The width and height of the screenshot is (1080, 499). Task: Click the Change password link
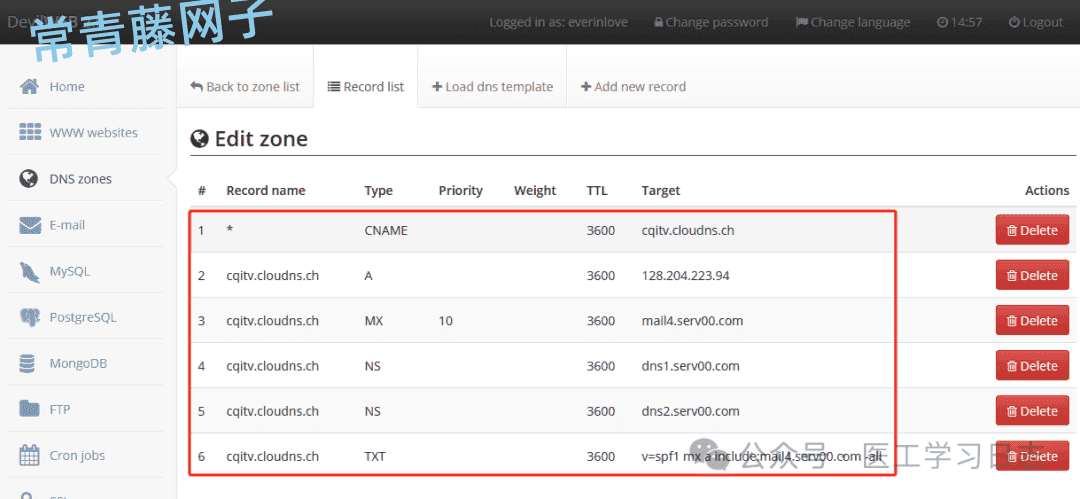(711, 22)
